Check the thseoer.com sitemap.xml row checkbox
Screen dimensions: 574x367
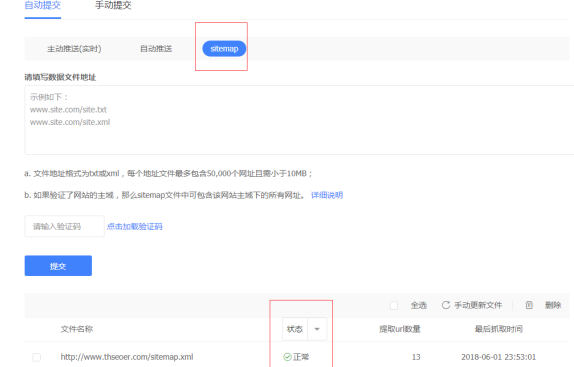coord(37,357)
